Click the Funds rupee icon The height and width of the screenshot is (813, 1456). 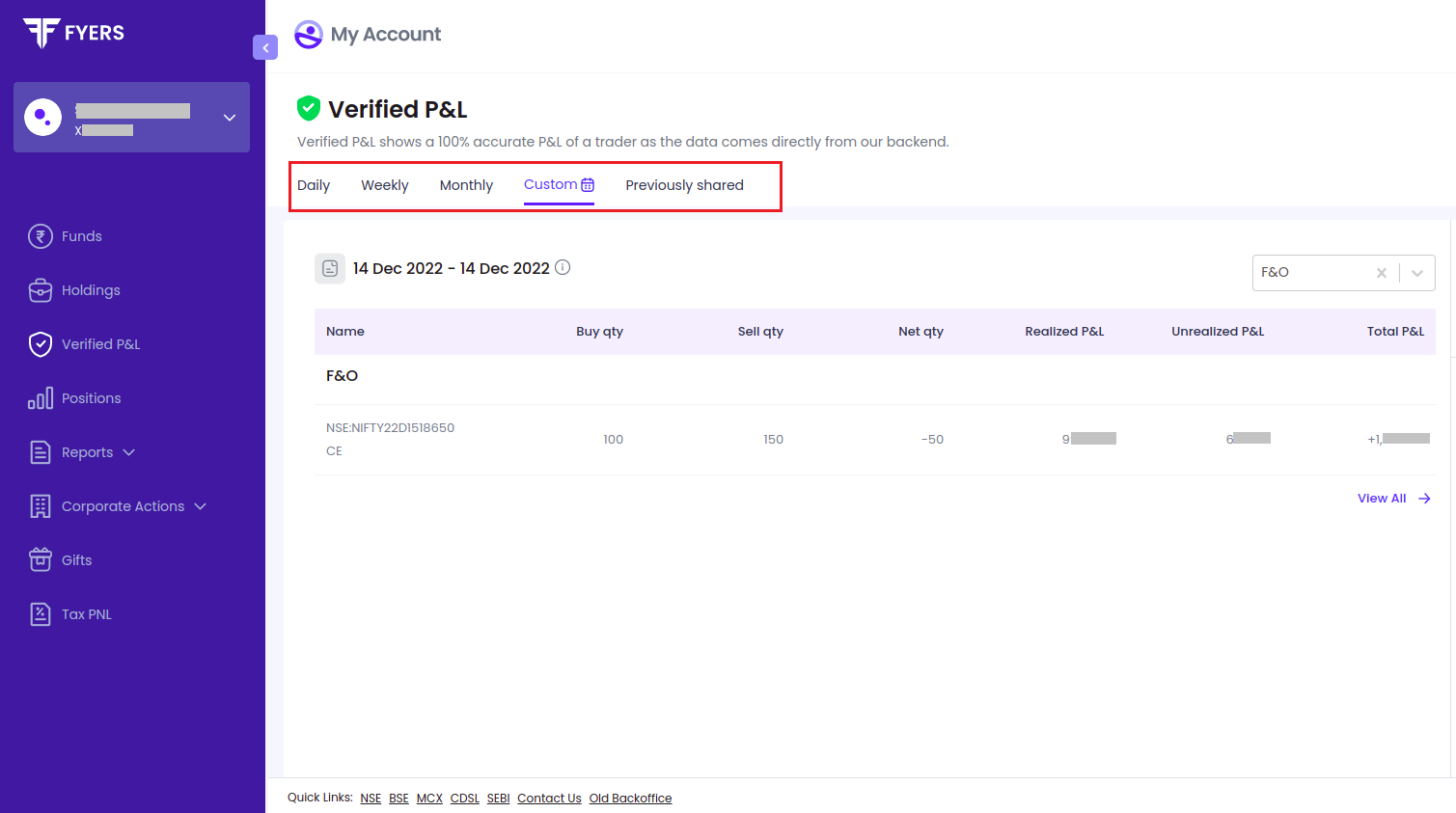41,236
